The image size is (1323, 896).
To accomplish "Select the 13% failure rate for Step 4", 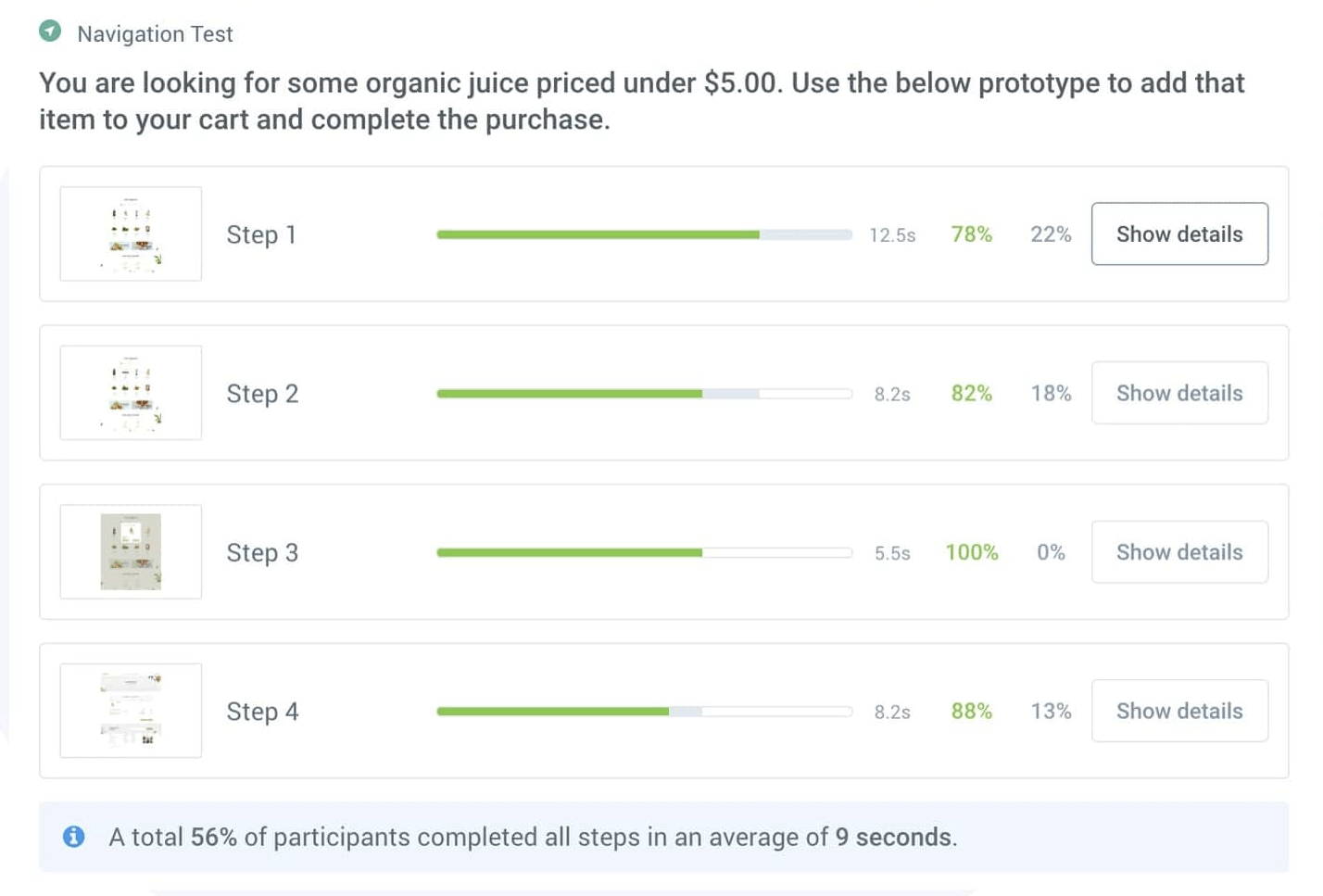I will click(x=1051, y=711).
